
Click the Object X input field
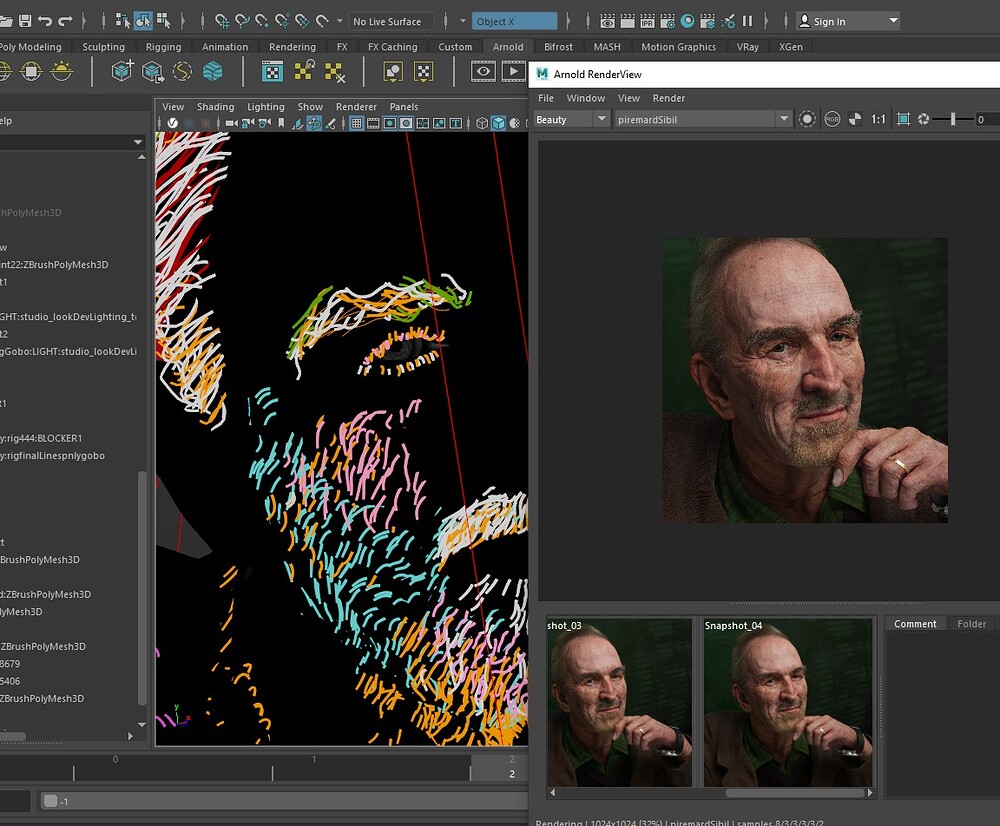coord(514,21)
